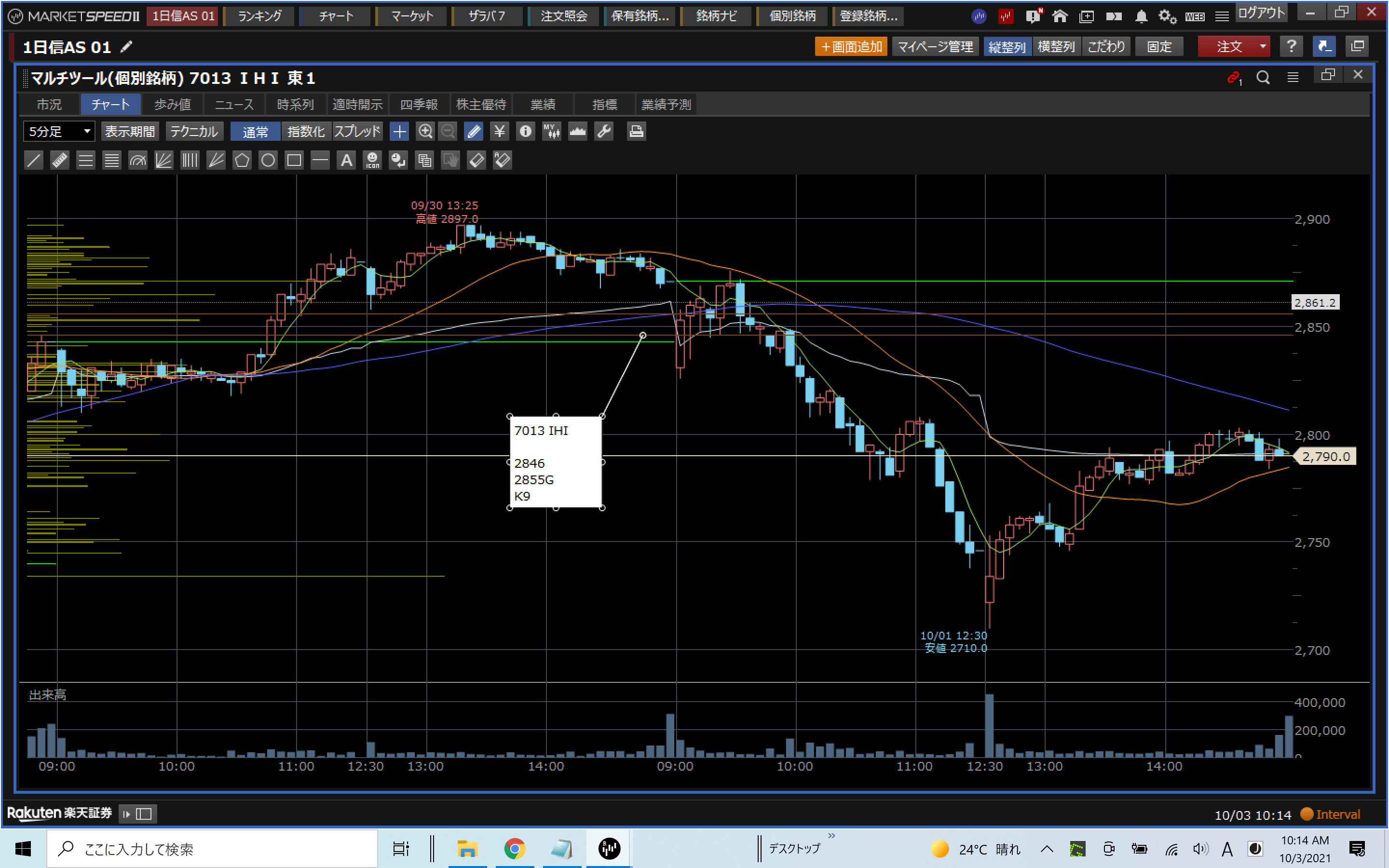The image size is (1389, 868).
Task: Select the text annotation A tool
Action: point(346,160)
